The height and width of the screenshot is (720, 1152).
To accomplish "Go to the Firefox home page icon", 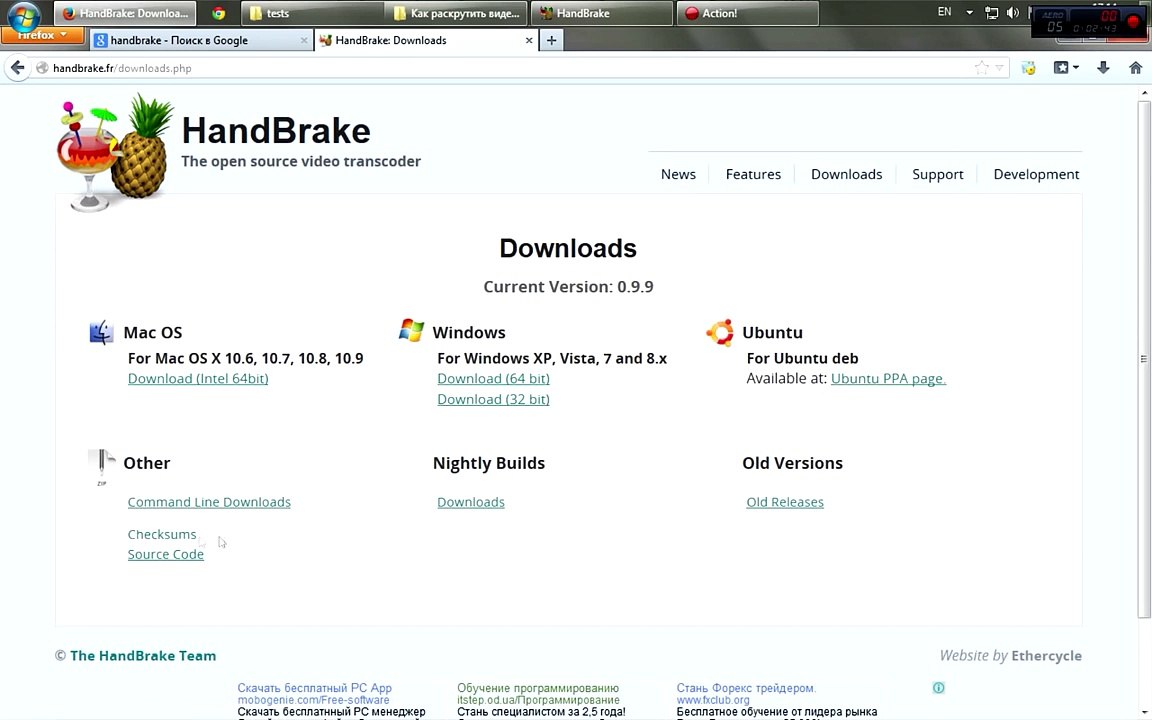I will [x=1135, y=68].
